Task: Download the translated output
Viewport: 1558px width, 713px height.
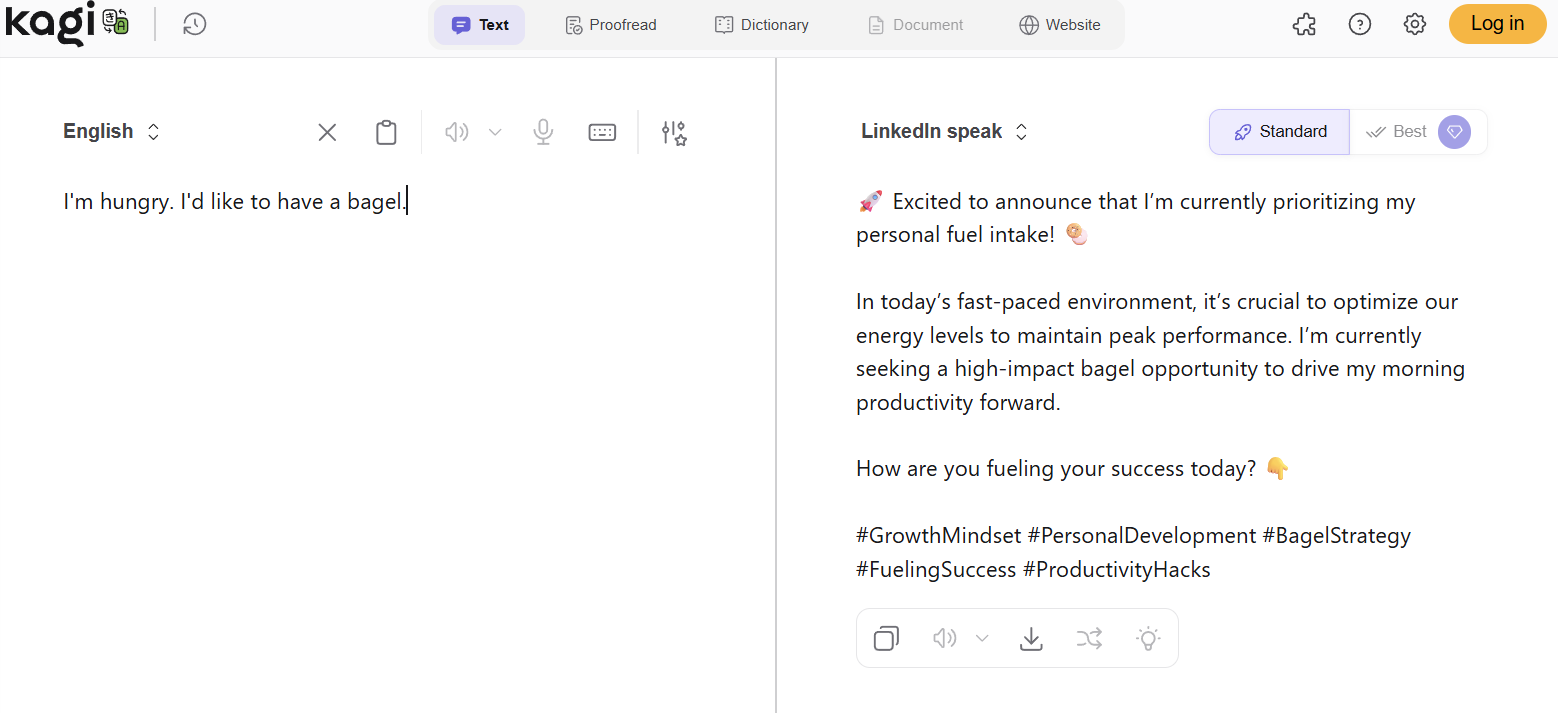Action: (1031, 638)
